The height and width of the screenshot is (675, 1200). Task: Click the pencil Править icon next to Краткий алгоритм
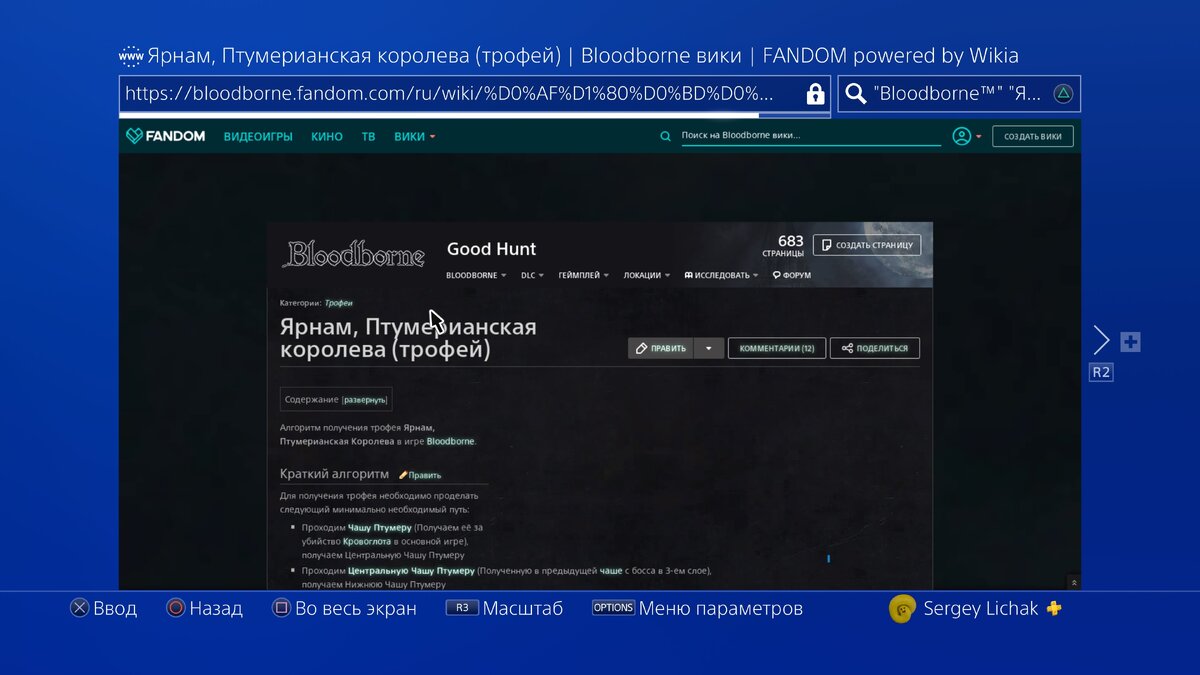coord(404,474)
